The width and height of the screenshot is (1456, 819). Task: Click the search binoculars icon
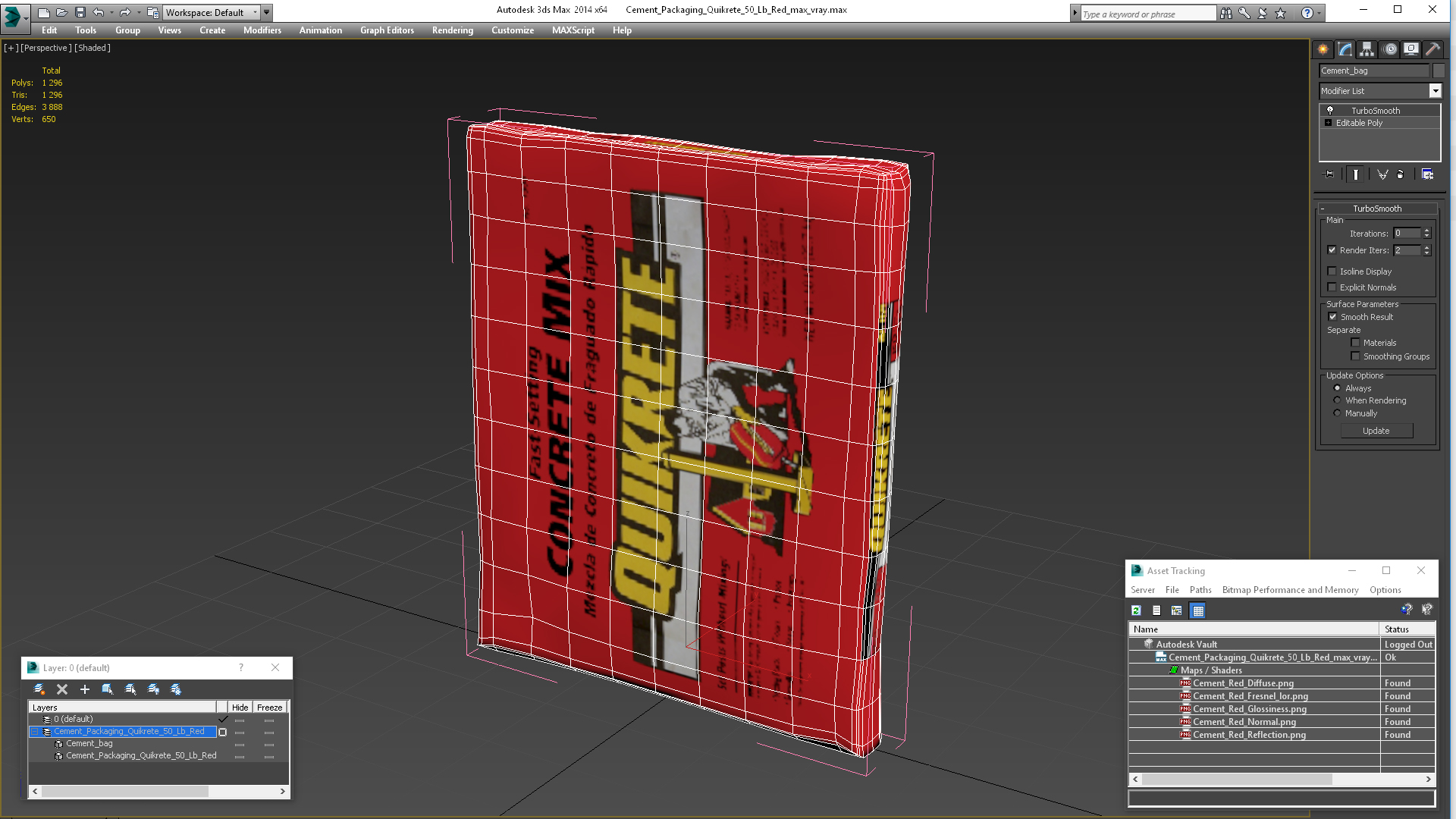tap(1225, 13)
